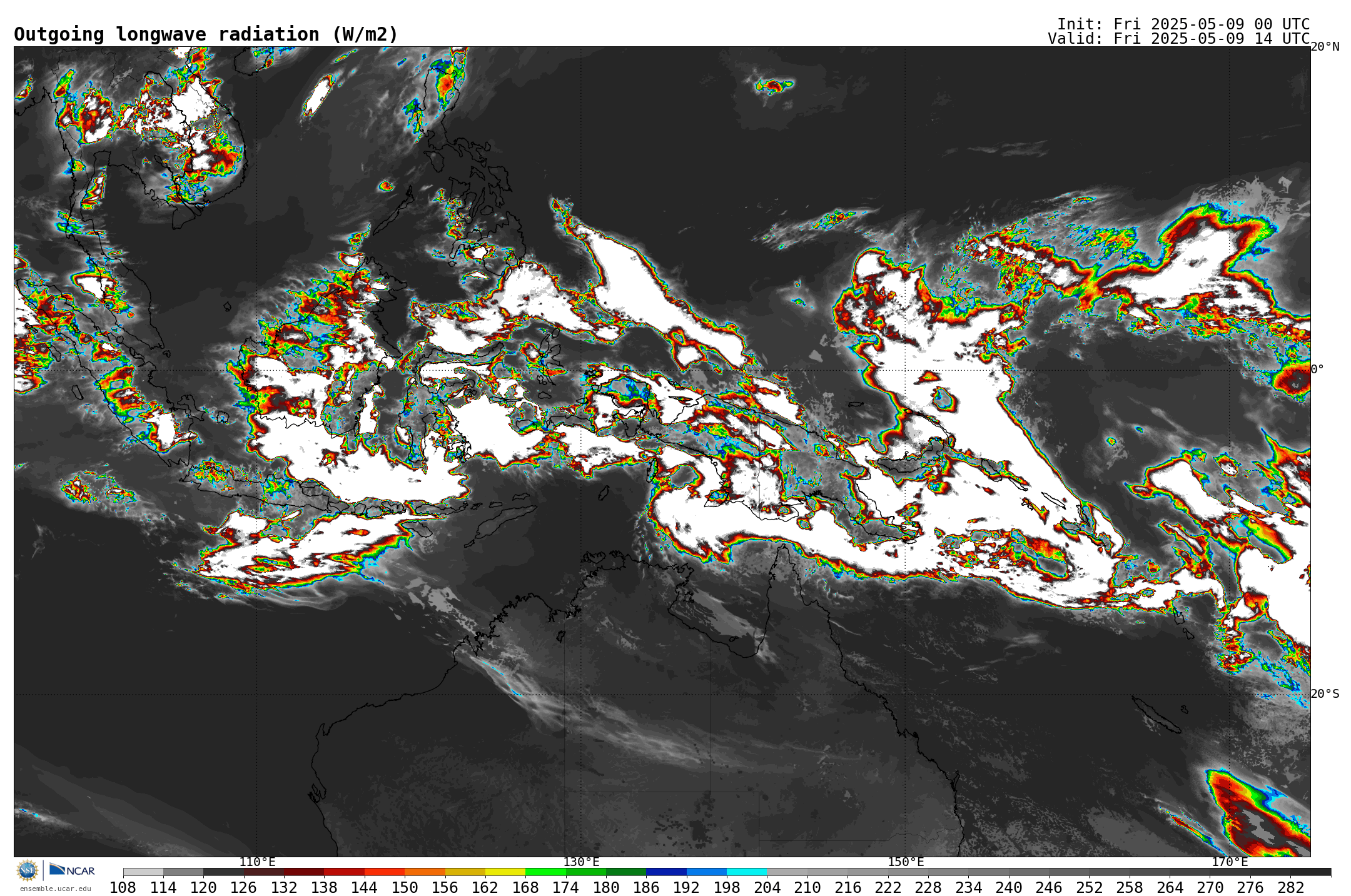Click the colorbar value 138
The width and height of the screenshot is (1351, 896).
coord(325,887)
